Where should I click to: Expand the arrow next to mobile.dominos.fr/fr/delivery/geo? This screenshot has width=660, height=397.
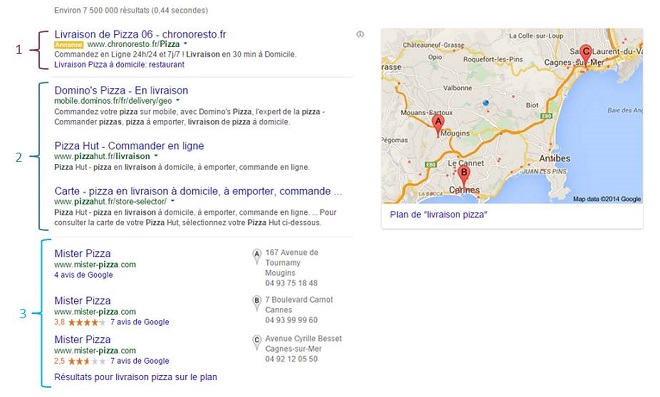coord(178,101)
